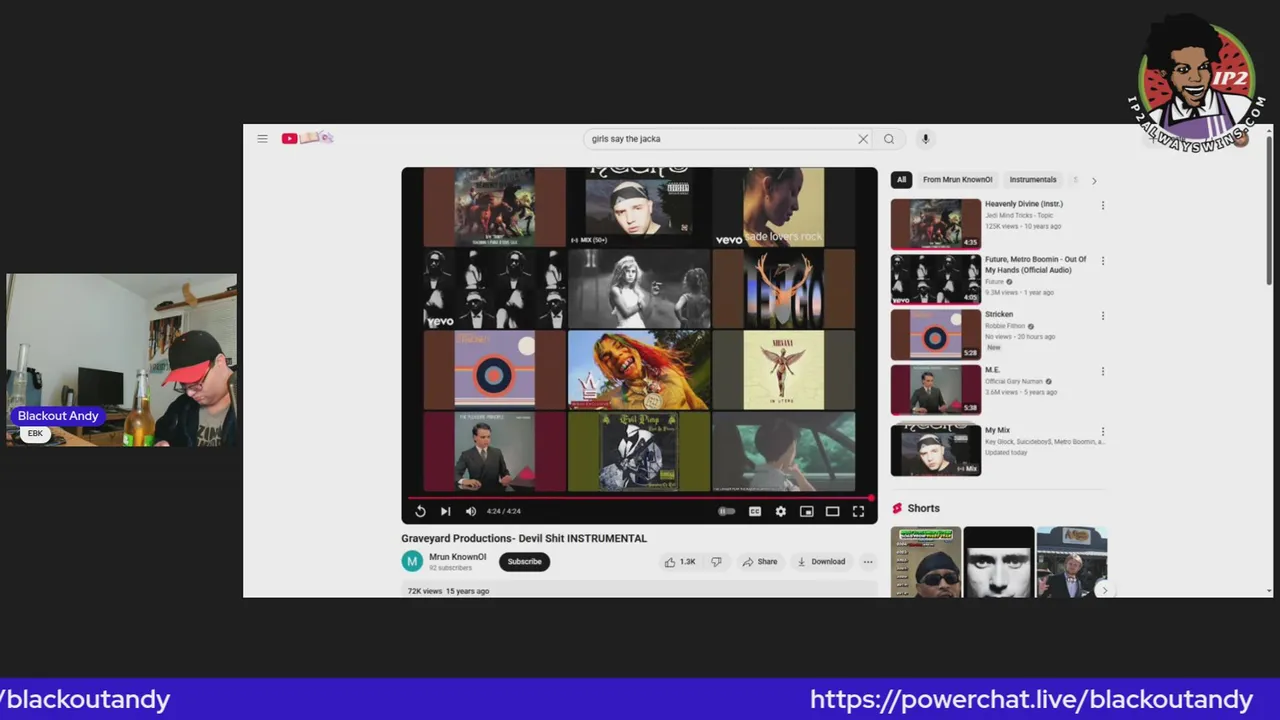
Task: Share the video
Action: [760, 562]
